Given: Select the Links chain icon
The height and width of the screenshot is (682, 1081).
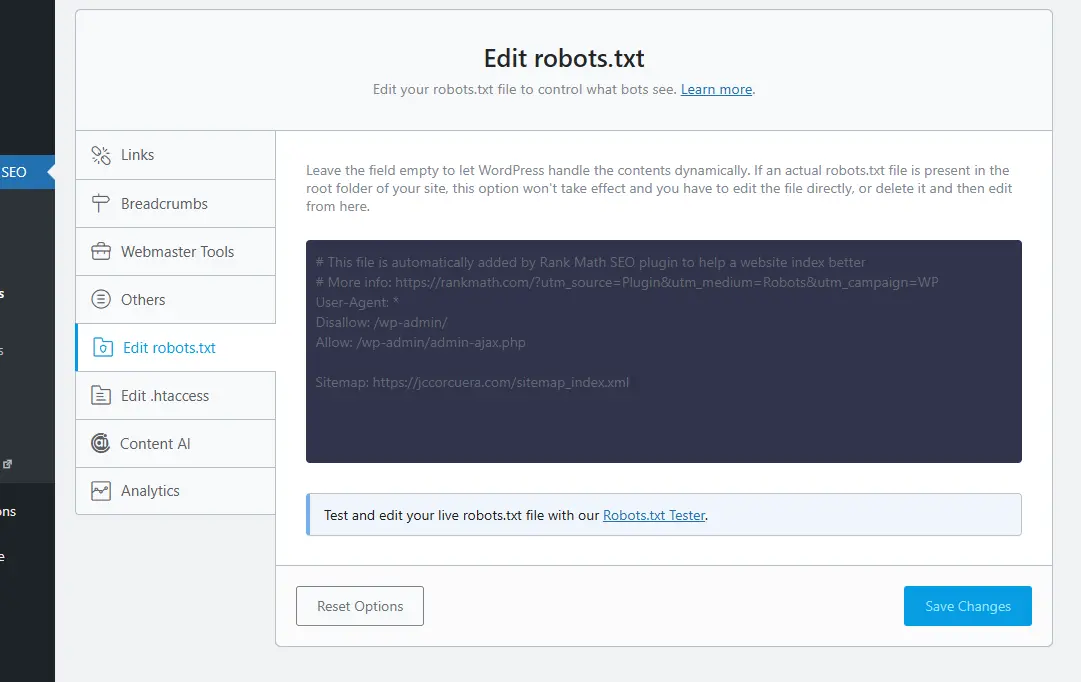Looking at the screenshot, I should click(100, 155).
